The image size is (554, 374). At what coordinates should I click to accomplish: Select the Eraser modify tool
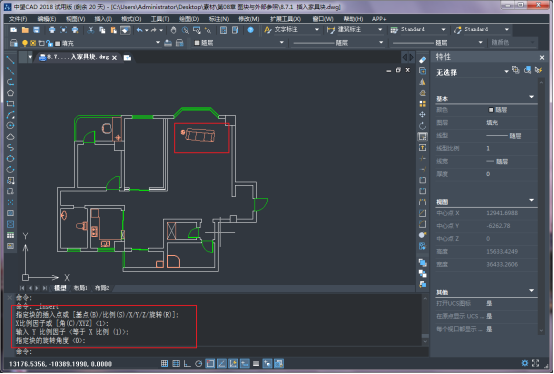click(423, 60)
